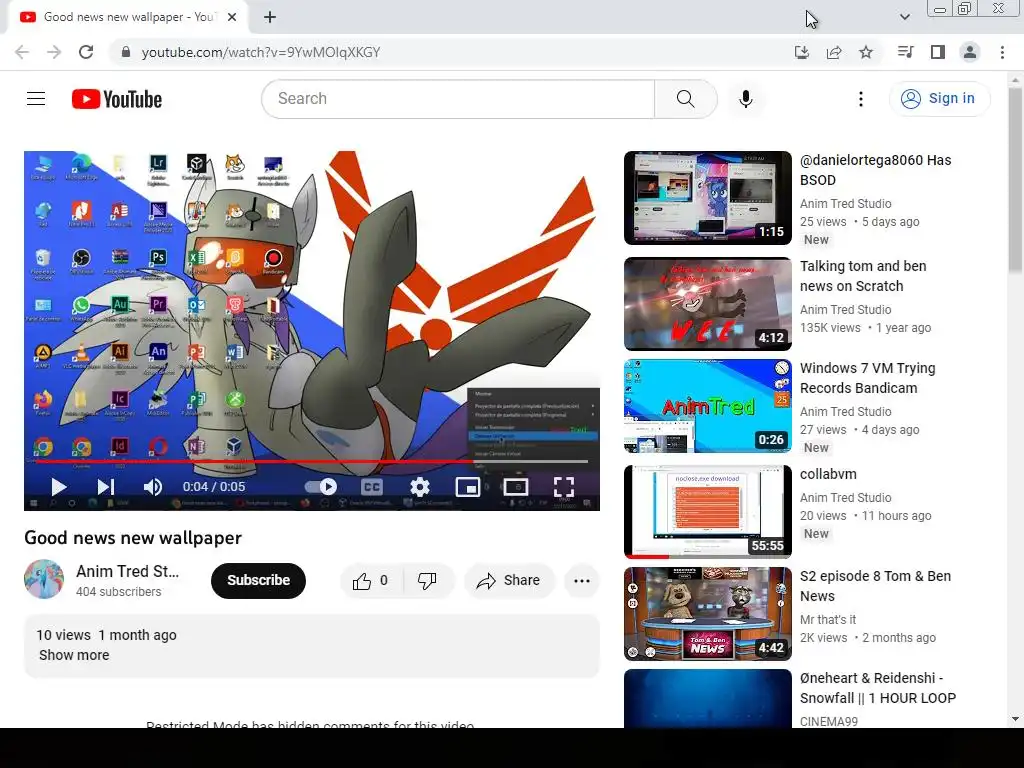Enter full screen mode

[x=564, y=487]
